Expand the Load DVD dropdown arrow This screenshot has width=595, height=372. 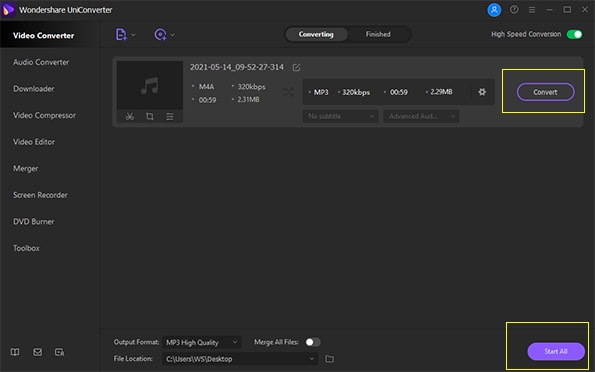click(x=173, y=35)
